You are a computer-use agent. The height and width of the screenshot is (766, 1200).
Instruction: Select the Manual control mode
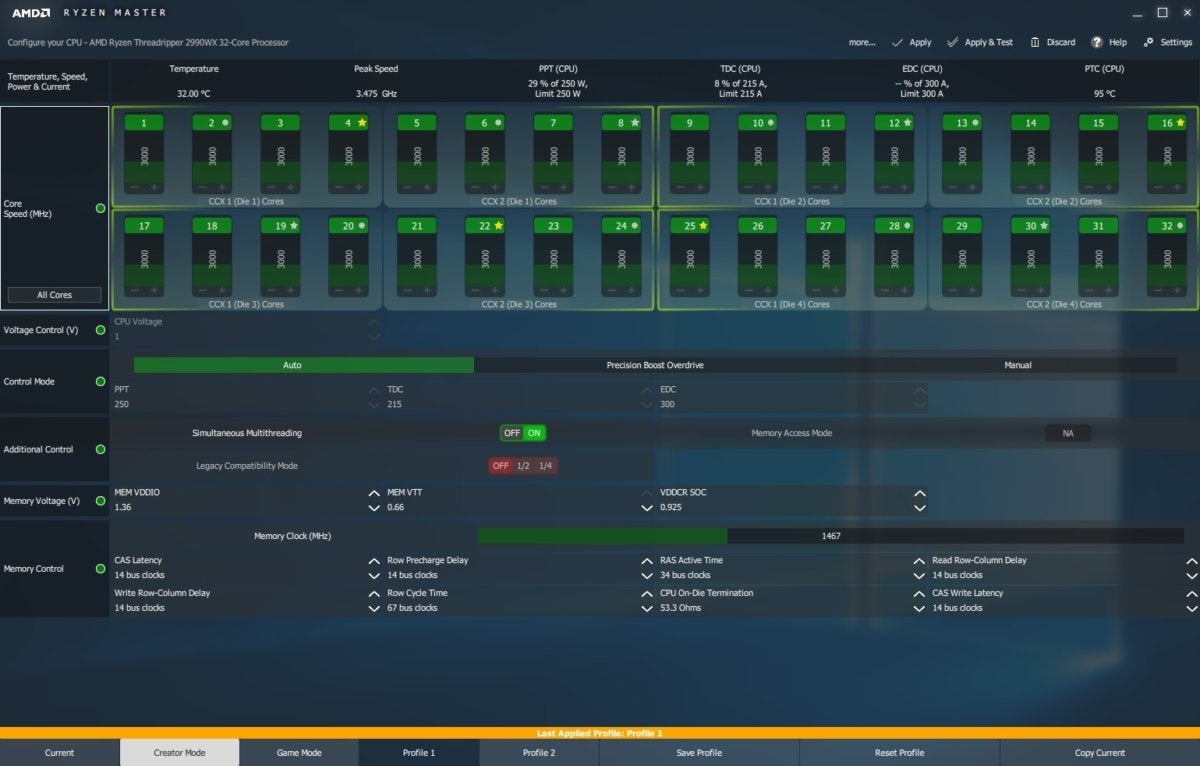coord(1018,365)
